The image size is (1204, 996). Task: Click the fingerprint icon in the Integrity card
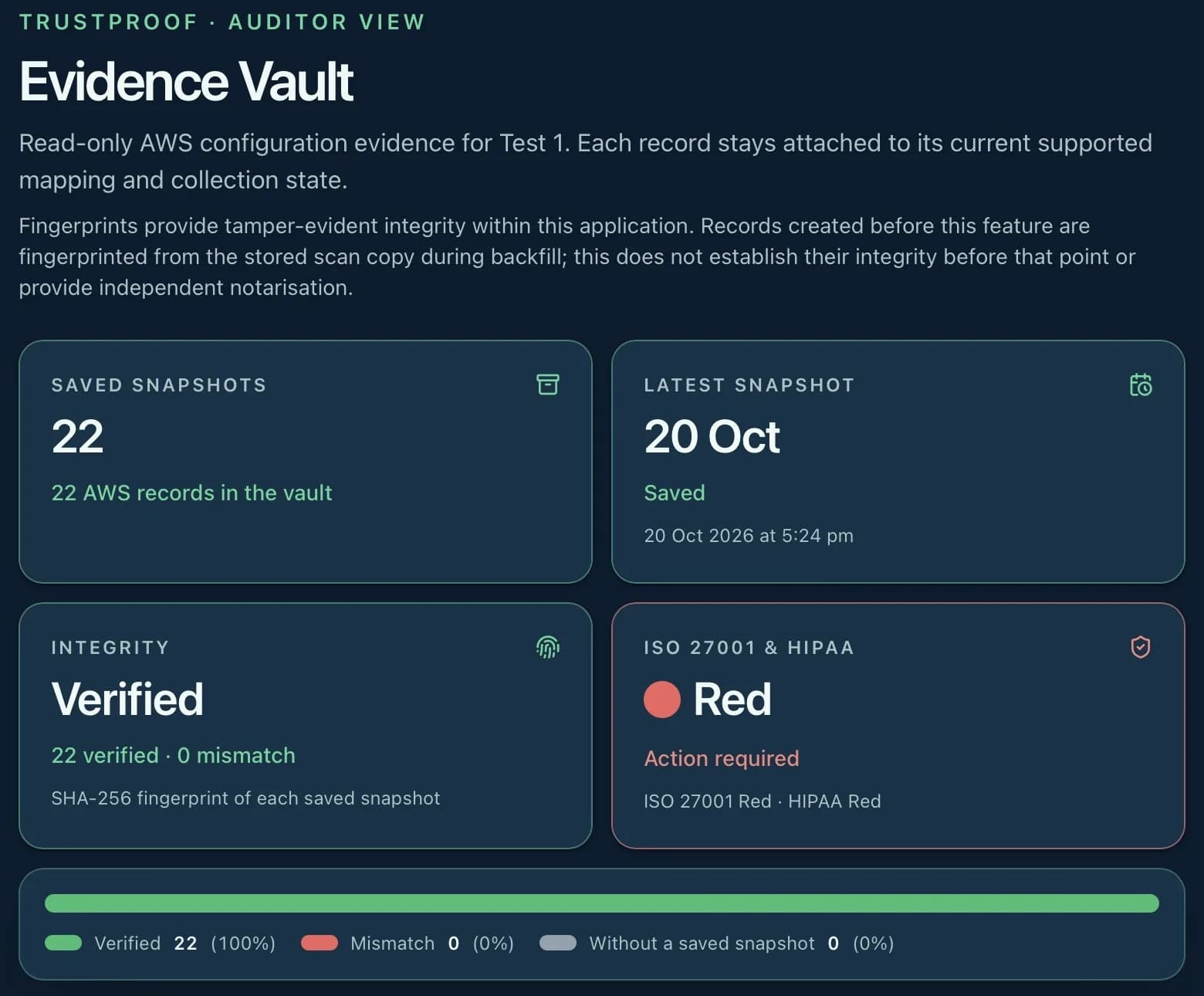548,647
